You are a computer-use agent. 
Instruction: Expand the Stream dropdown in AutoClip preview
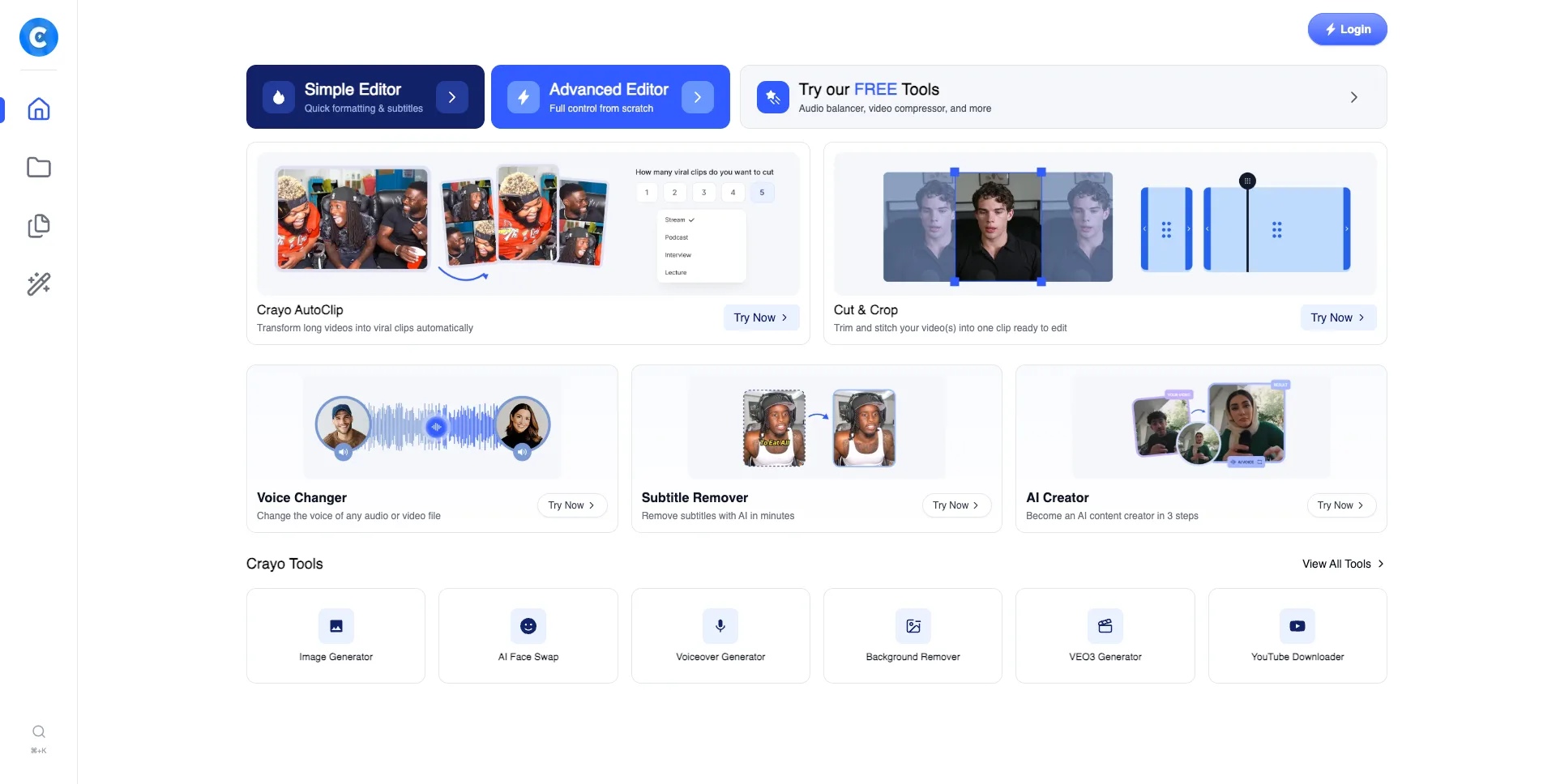pos(680,220)
